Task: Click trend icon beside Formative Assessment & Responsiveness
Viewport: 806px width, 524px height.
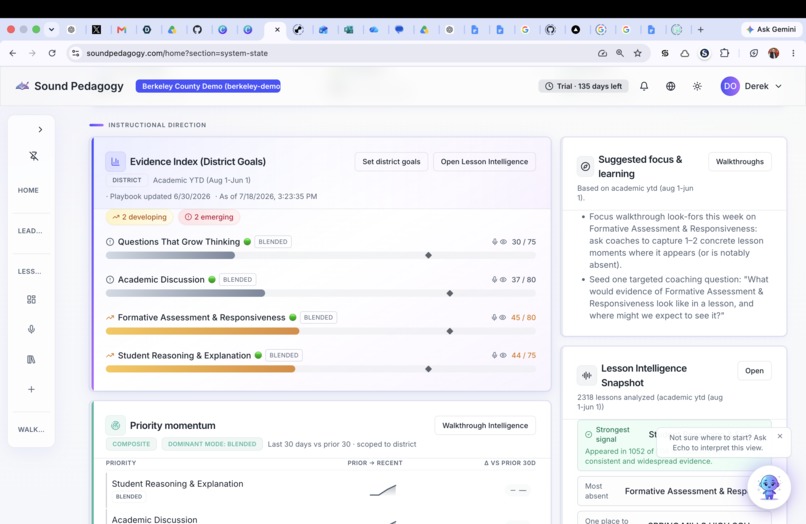Action: 110,317
